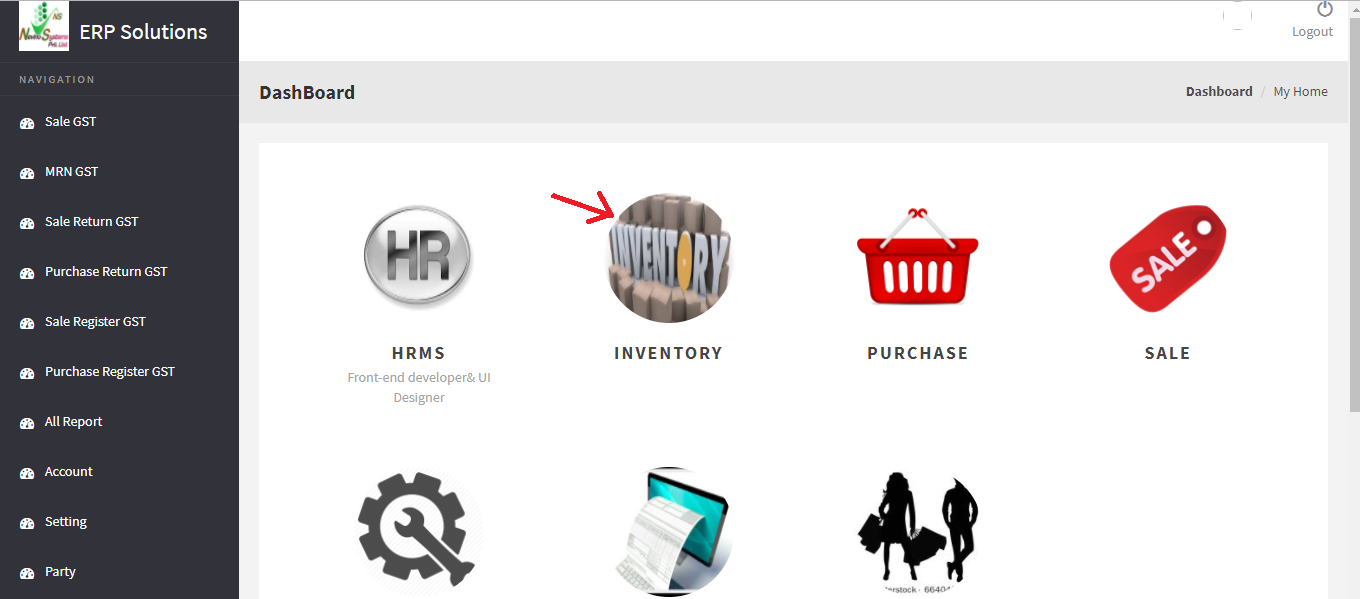
Task: Open the shopping silhouettes module icon
Action: click(x=918, y=532)
